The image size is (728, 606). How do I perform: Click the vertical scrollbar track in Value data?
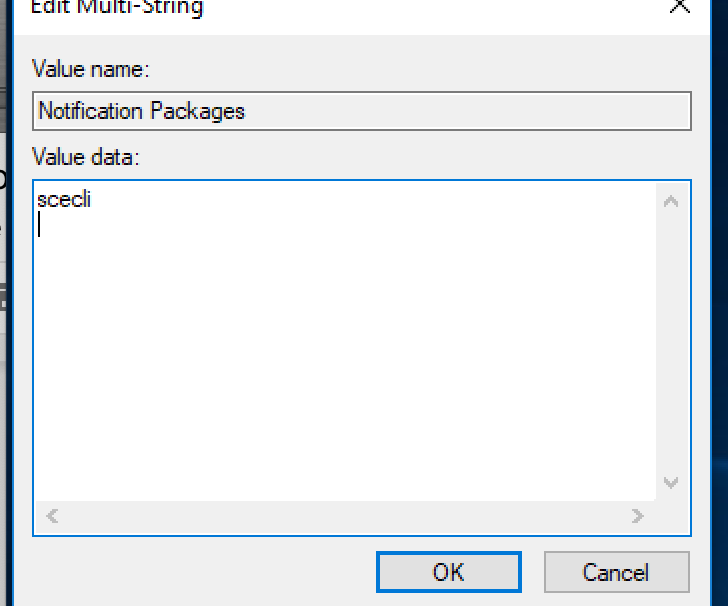pyautogui.click(x=671, y=340)
